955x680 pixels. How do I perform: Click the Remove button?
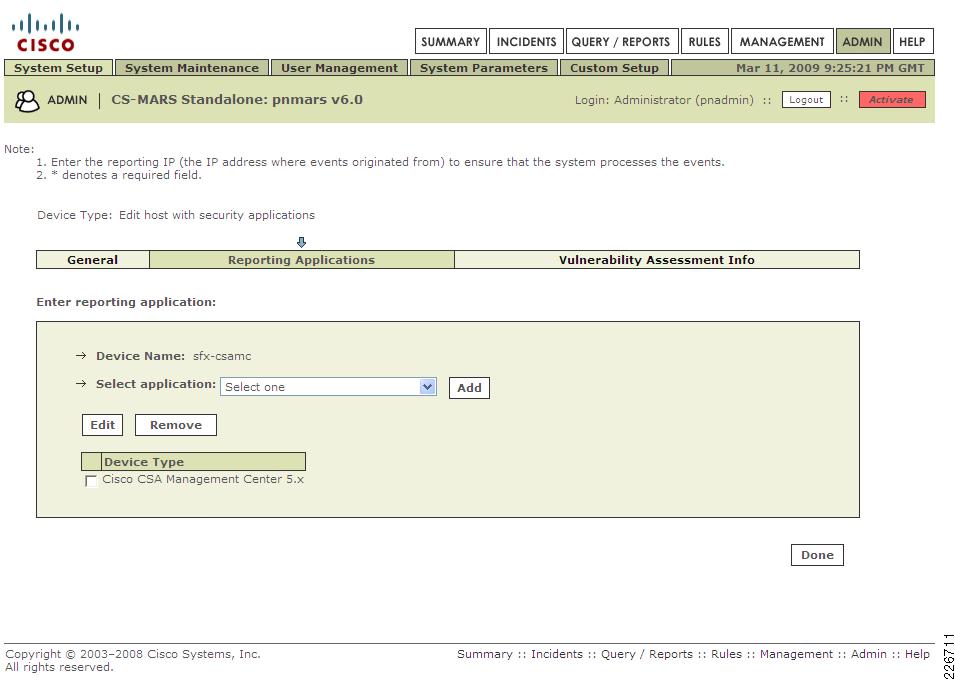175,425
